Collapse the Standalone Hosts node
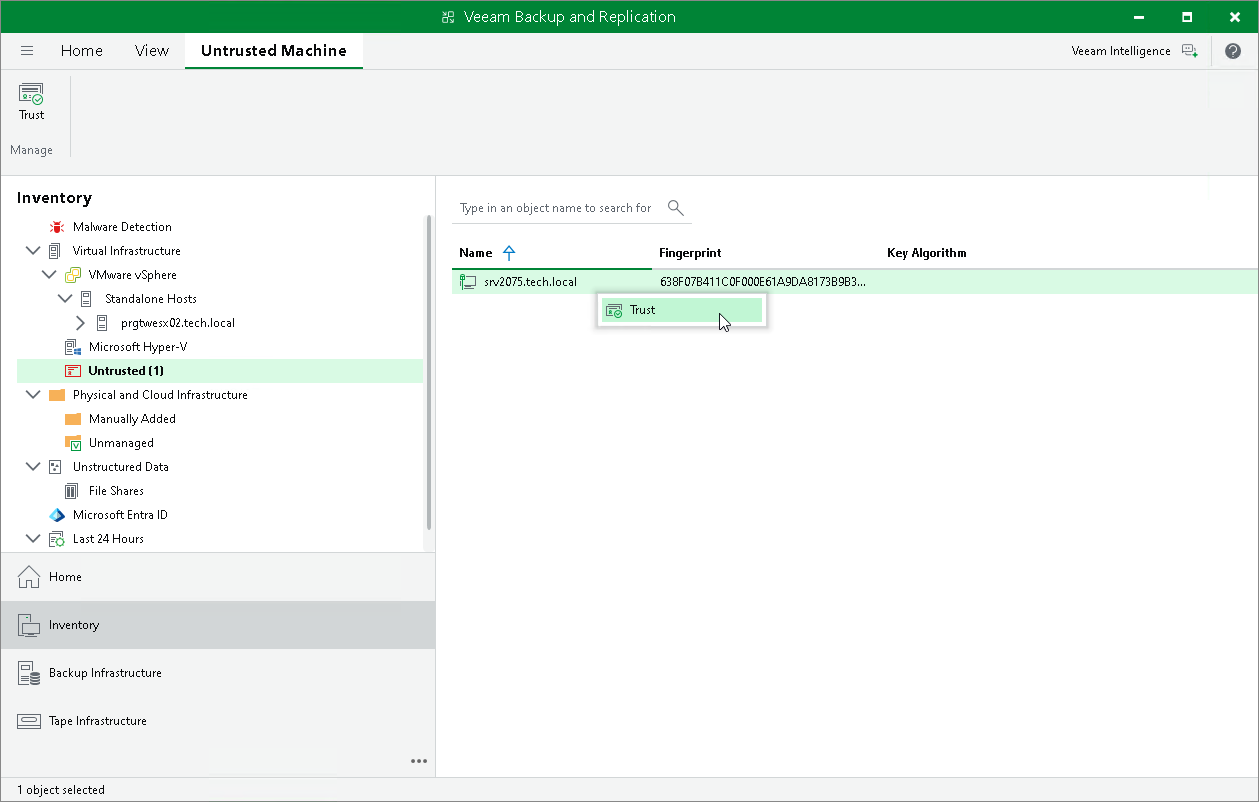 (65, 299)
